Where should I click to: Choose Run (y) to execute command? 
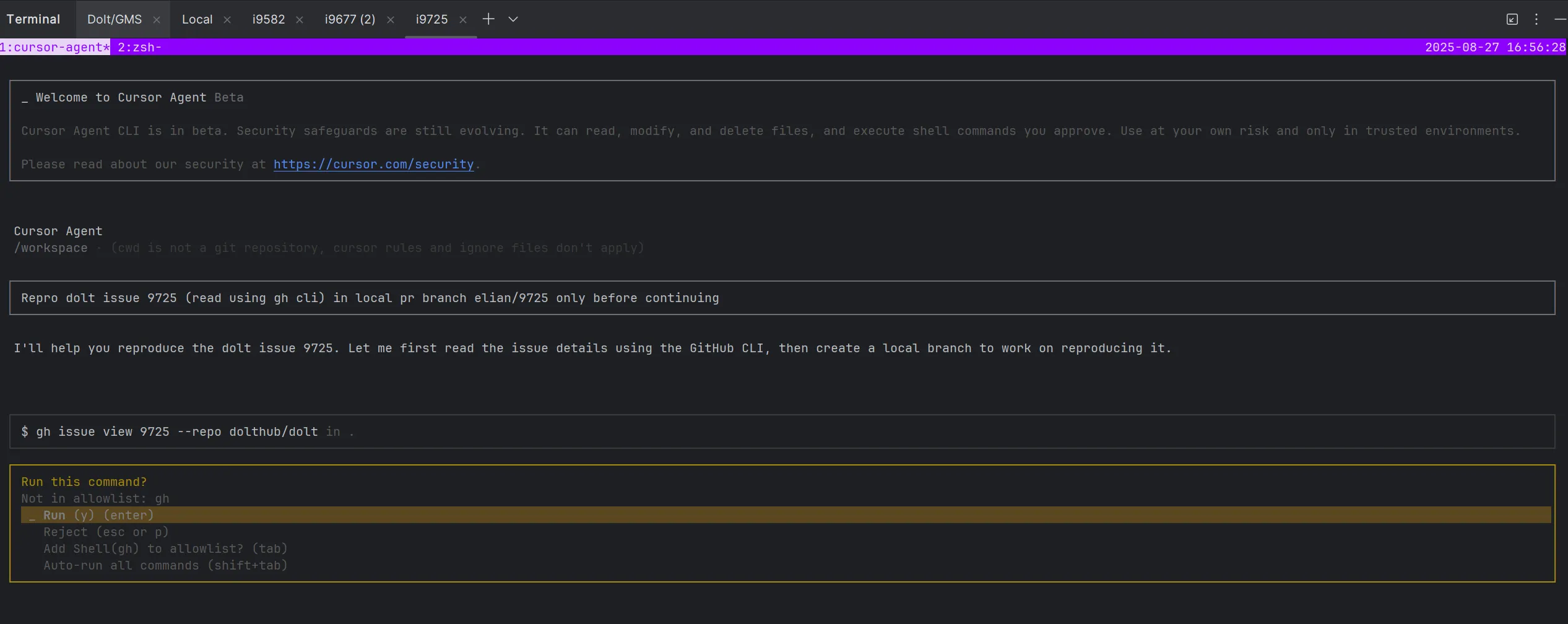(98, 515)
